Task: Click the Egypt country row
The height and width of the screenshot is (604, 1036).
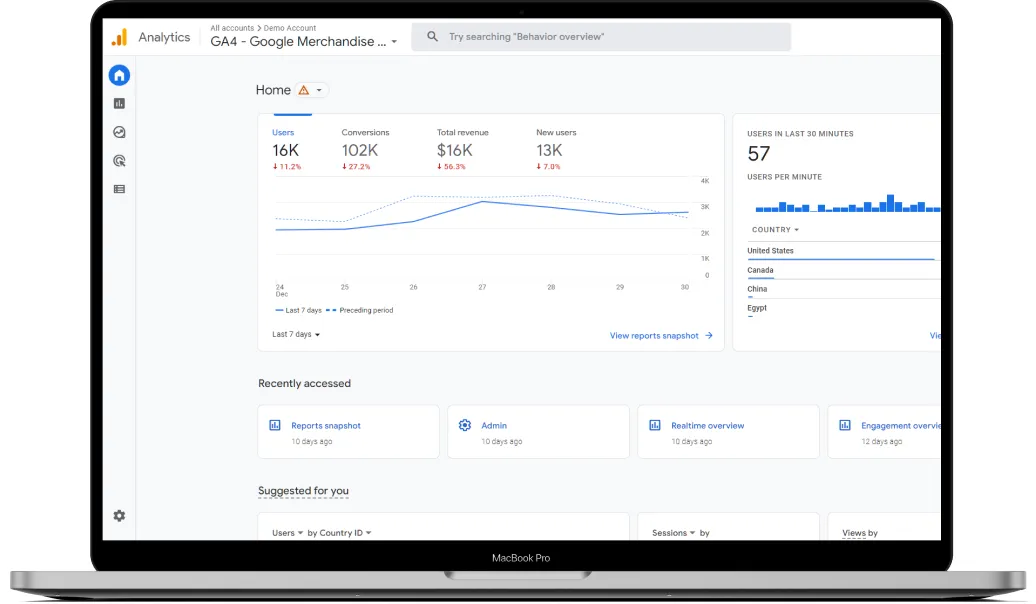Action: [844, 309]
